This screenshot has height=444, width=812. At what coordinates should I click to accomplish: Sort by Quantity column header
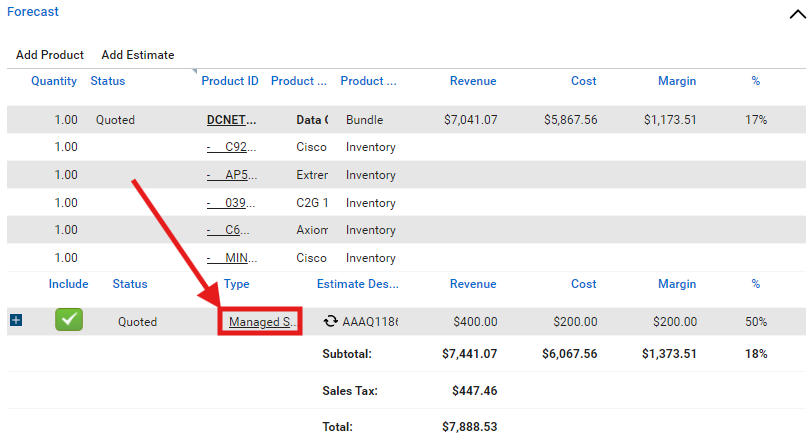[54, 81]
